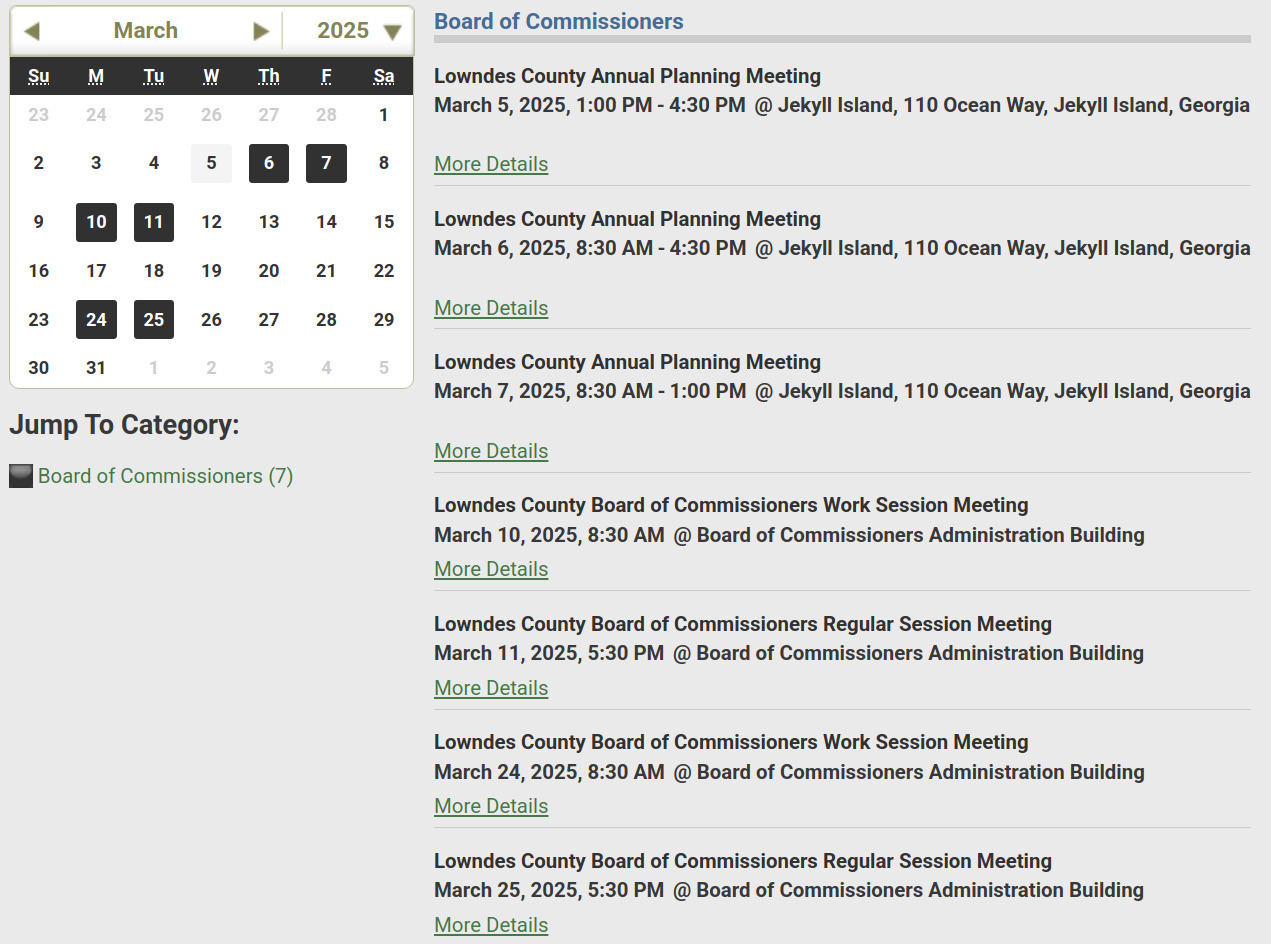Select March 6 on the calendar
This screenshot has height=944, width=1271.
268,163
